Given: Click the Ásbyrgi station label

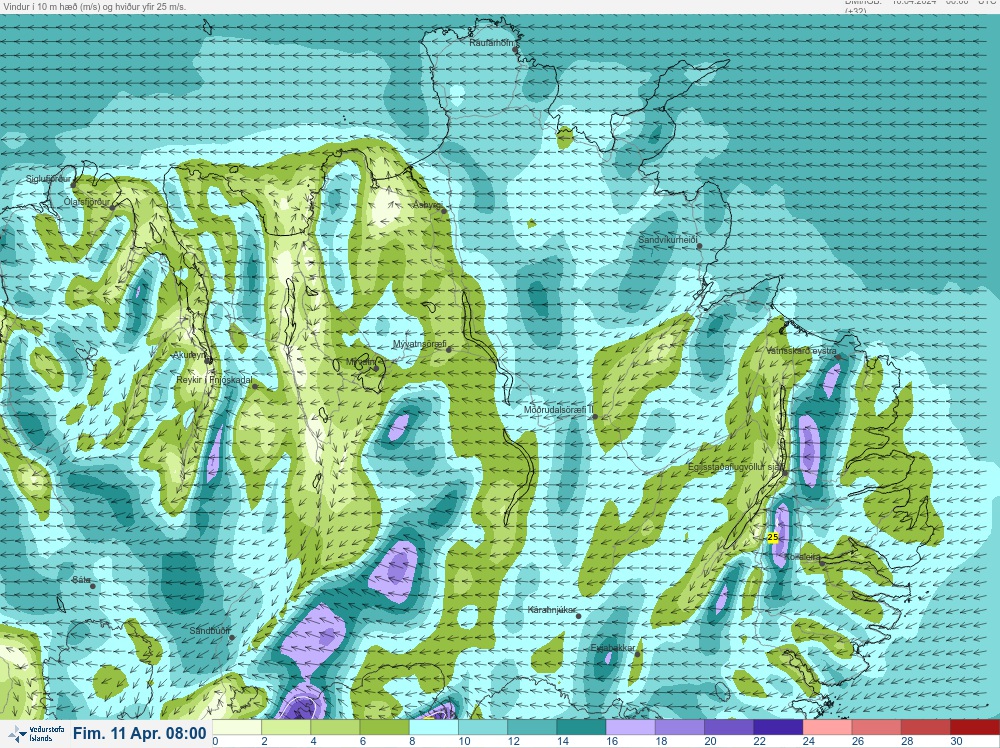Looking at the screenshot, I should [427, 205].
